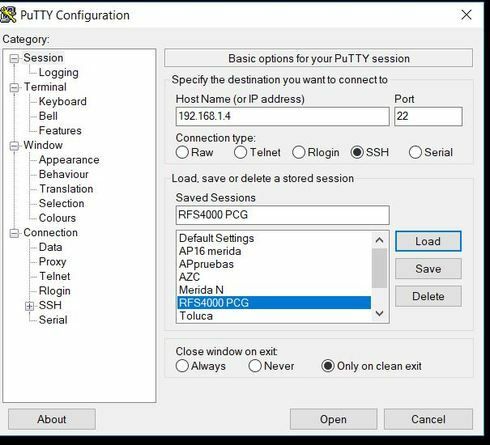The height and width of the screenshot is (445, 490).
Task: Select Merida N saved session
Action: coord(274,290)
